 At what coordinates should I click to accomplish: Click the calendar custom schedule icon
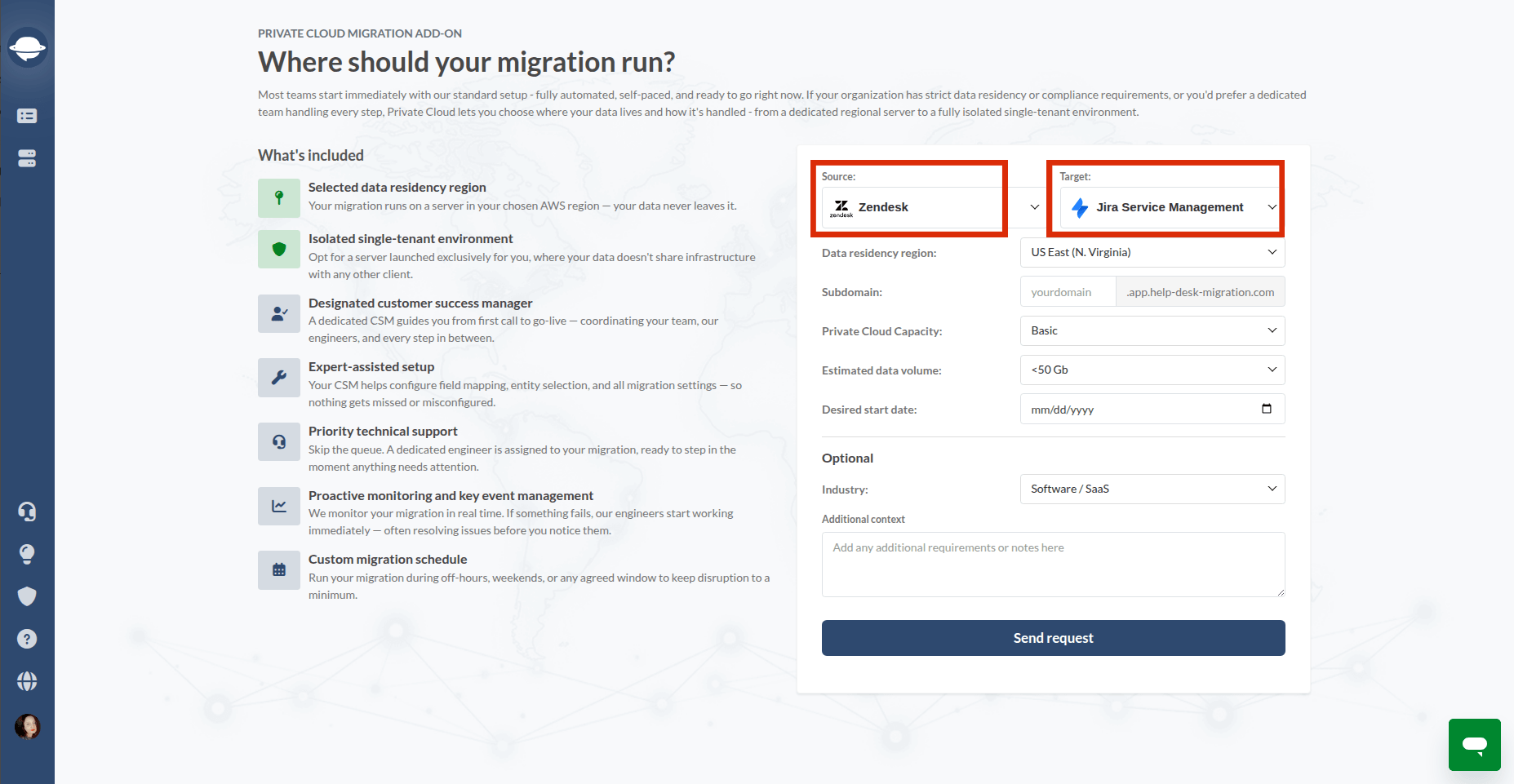pyautogui.click(x=279, y=569)
